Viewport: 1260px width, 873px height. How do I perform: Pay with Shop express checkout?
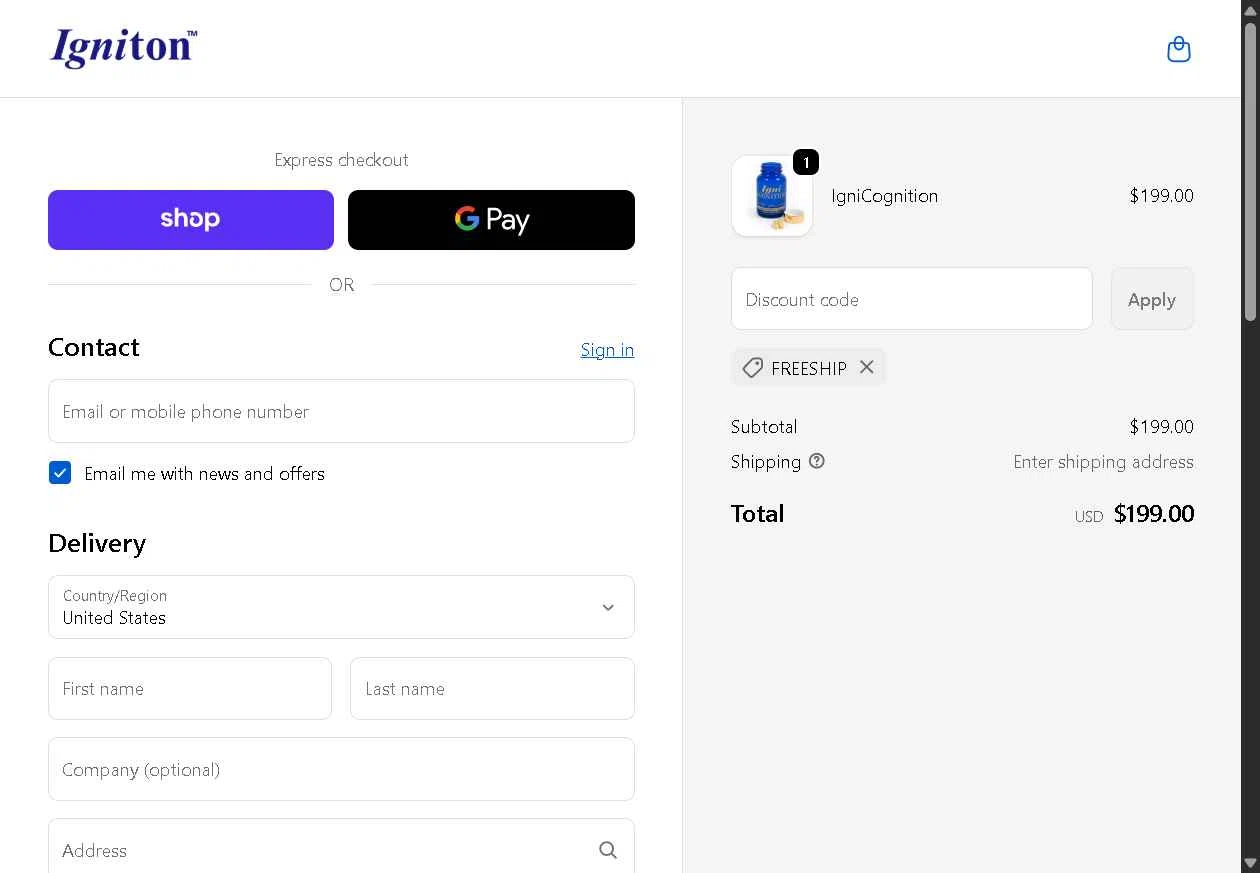191,220
